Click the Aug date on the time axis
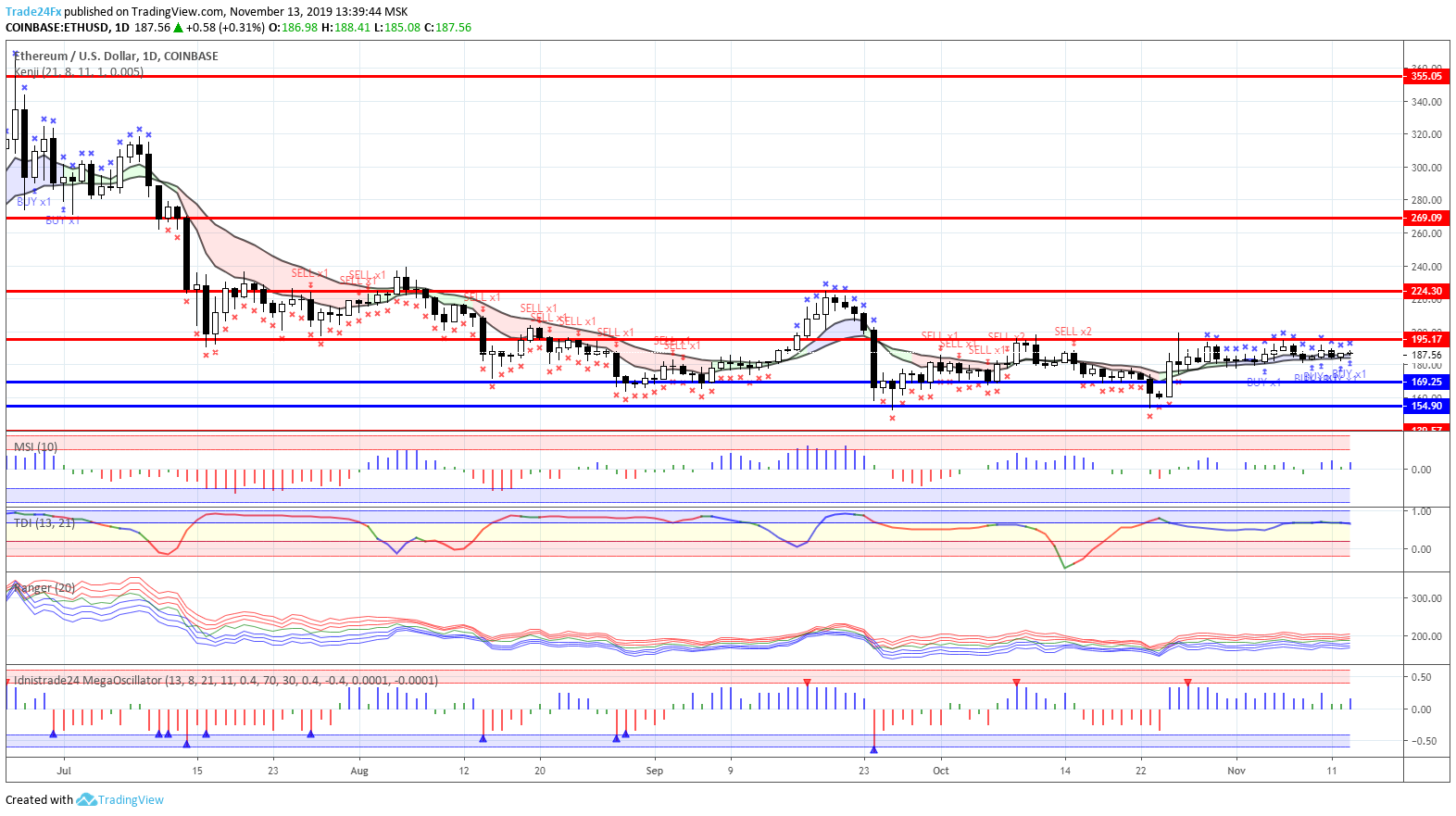 [x=359, y=771]
